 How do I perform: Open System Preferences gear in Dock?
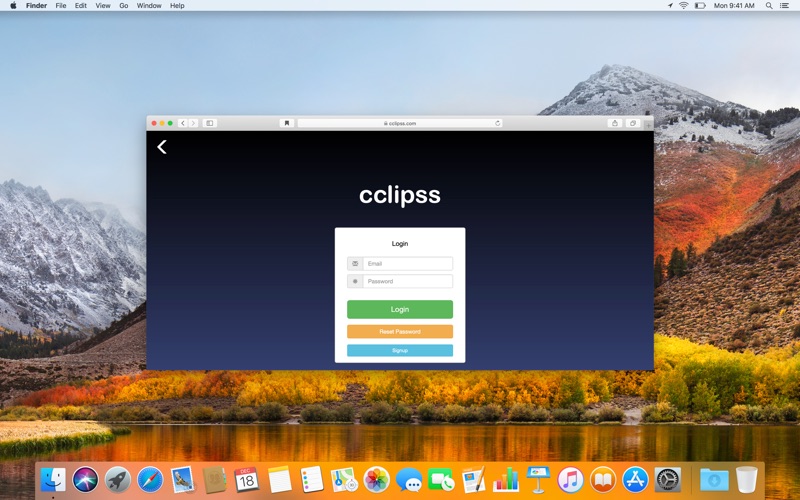(x=667, y=480)
